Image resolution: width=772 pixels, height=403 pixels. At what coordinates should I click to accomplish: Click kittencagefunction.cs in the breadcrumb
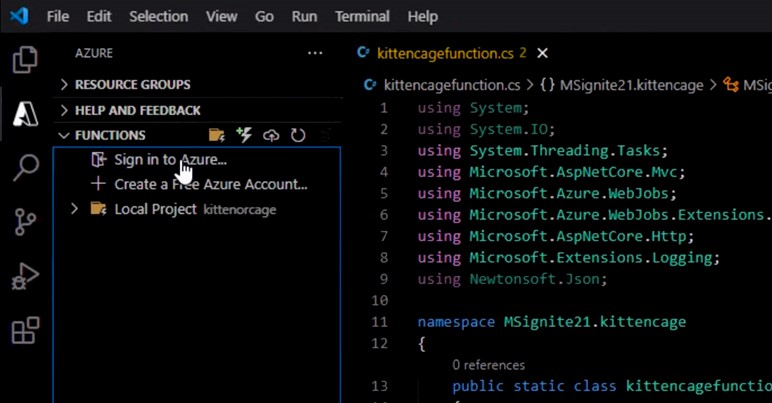tap(452, 85)
